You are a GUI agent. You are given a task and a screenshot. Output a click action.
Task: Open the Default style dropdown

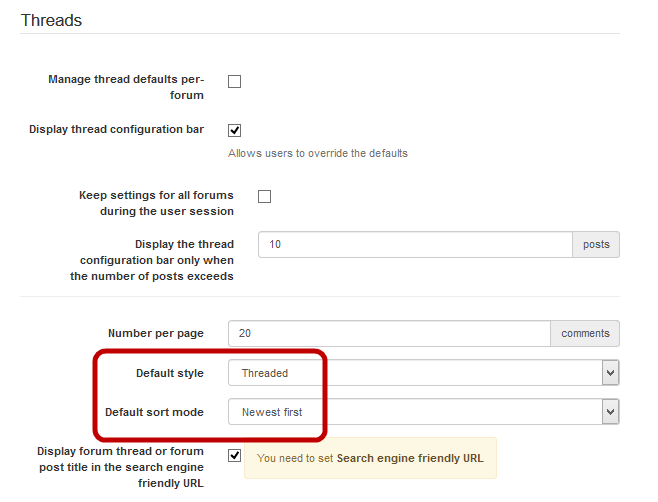pos(423,373)
